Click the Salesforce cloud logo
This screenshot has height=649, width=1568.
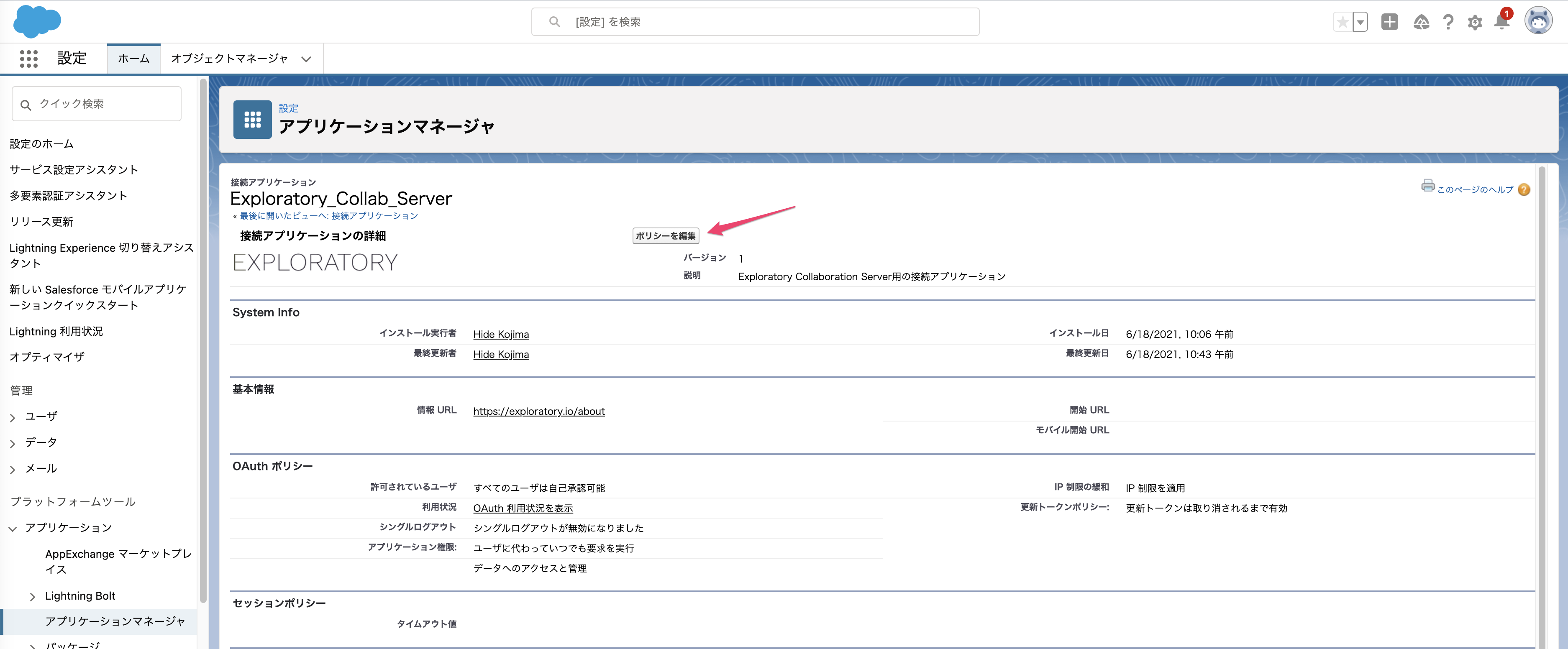pos(37,21)
